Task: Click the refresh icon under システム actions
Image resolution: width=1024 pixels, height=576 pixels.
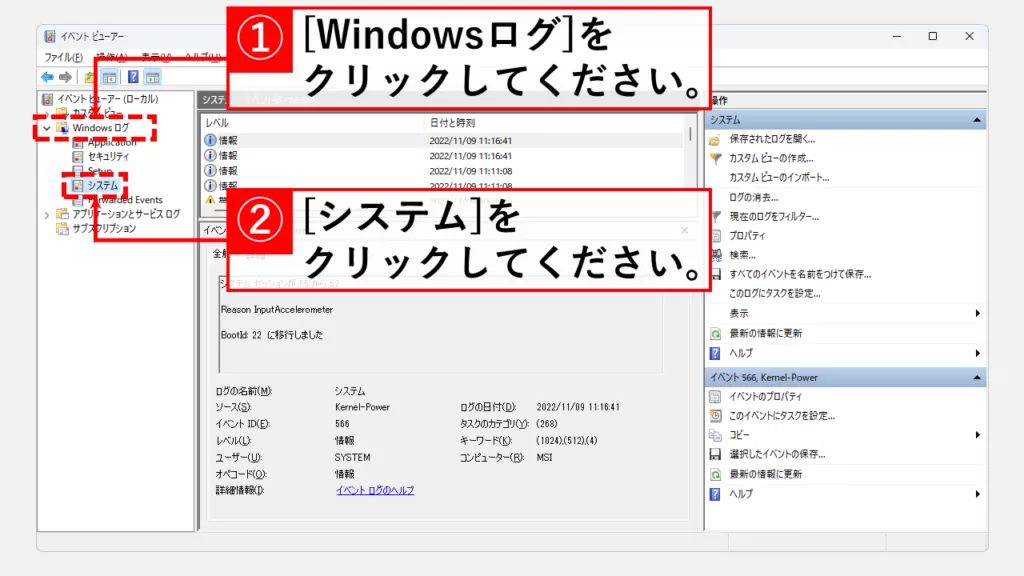Action: point(715,333)
